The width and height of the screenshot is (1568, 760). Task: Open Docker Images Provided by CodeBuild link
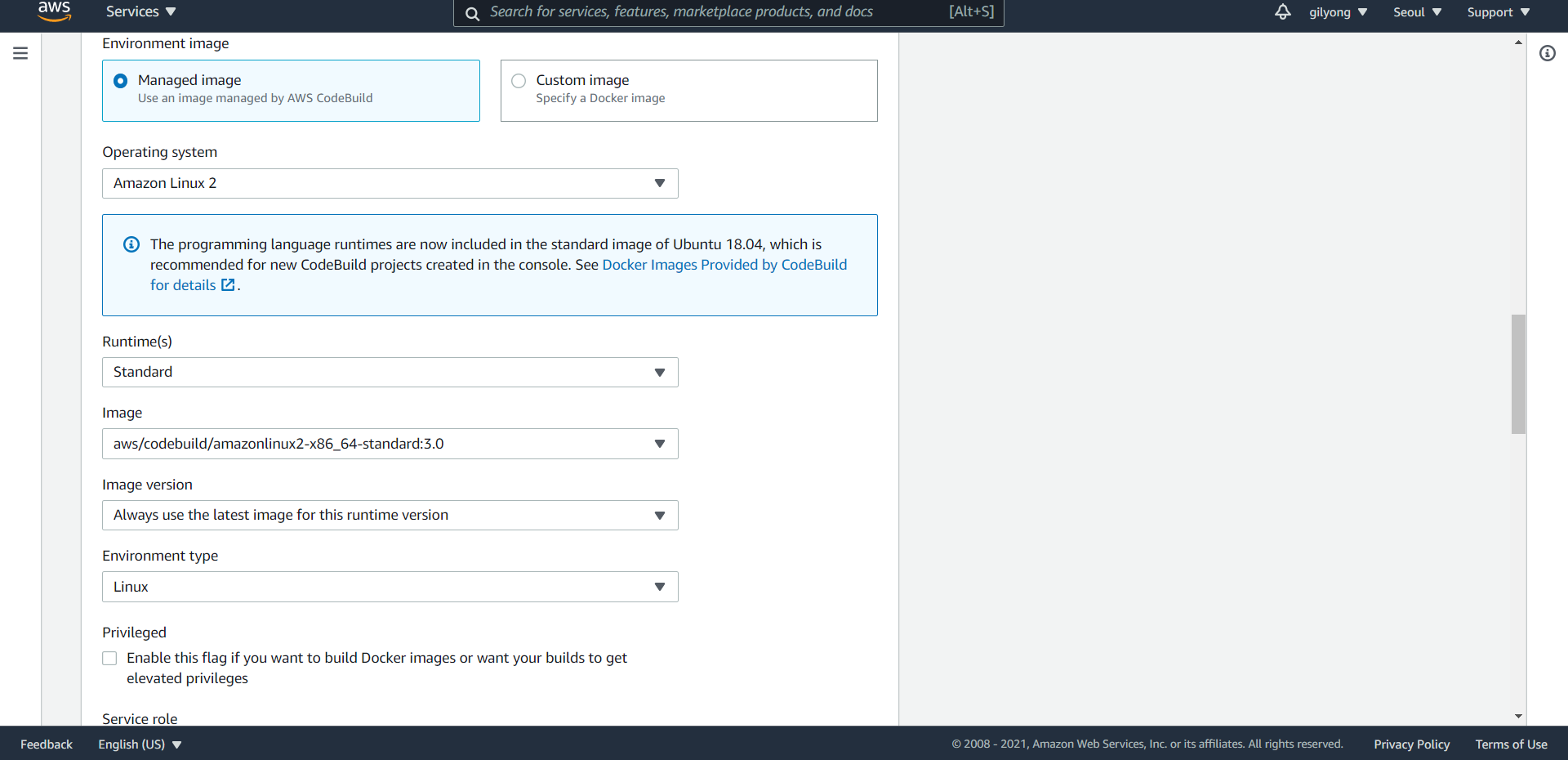724,265
